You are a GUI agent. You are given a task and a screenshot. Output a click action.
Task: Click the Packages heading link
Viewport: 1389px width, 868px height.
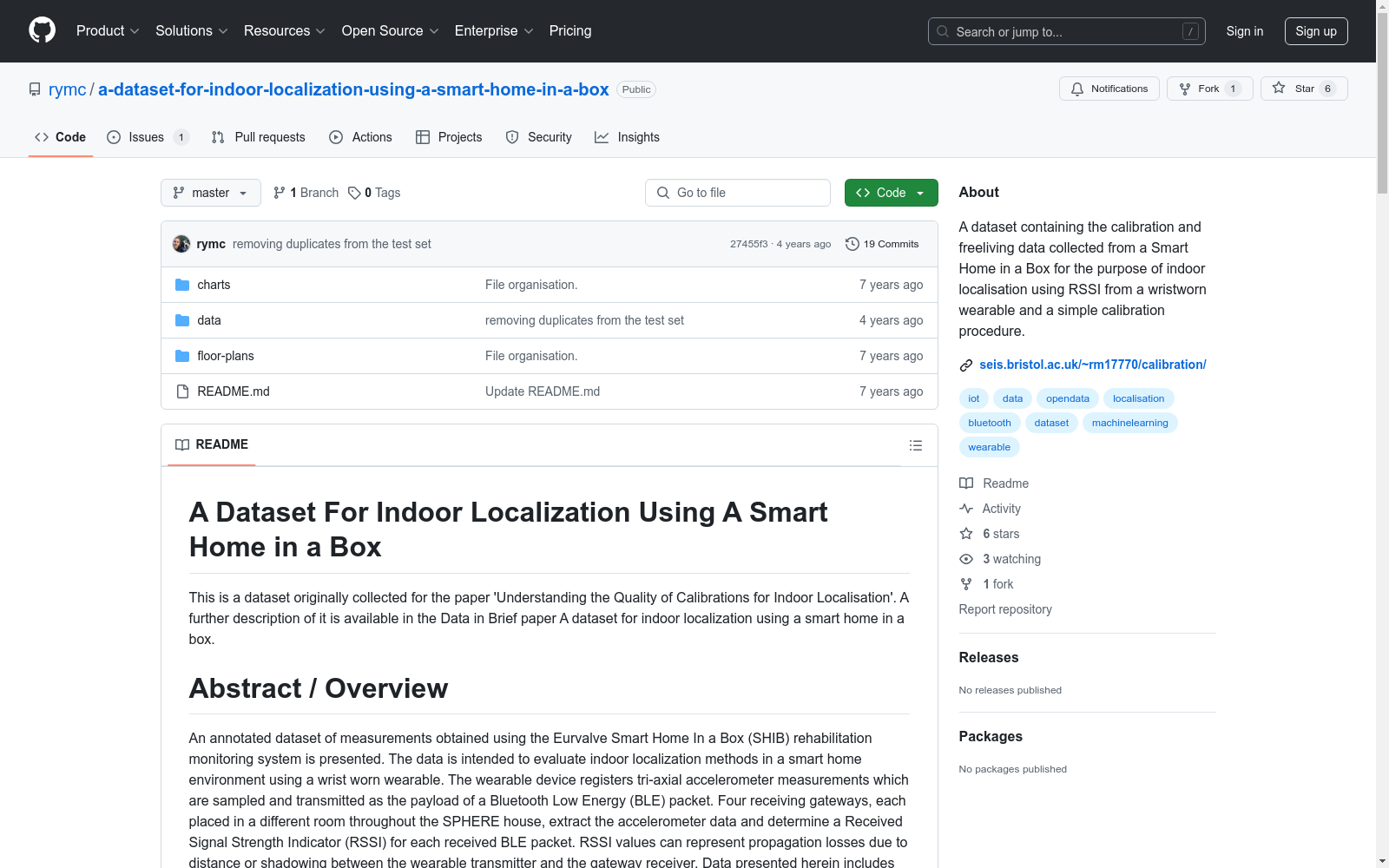(991, 736)
